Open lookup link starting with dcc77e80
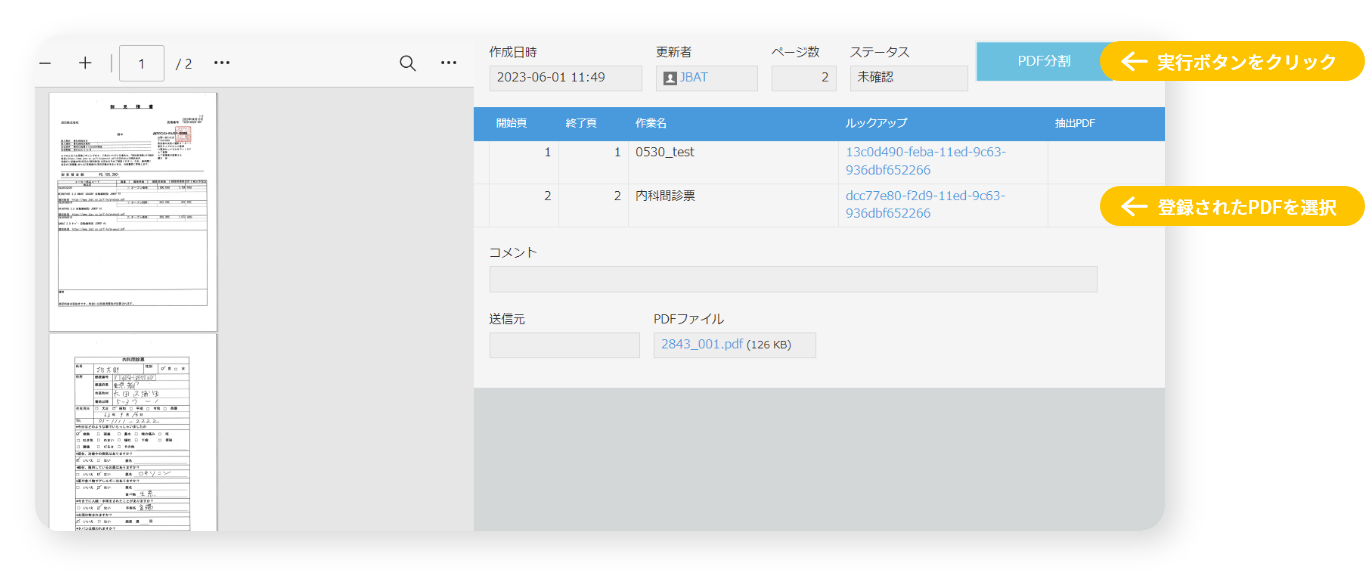The image size is (1365, 586). coord(925,204)
